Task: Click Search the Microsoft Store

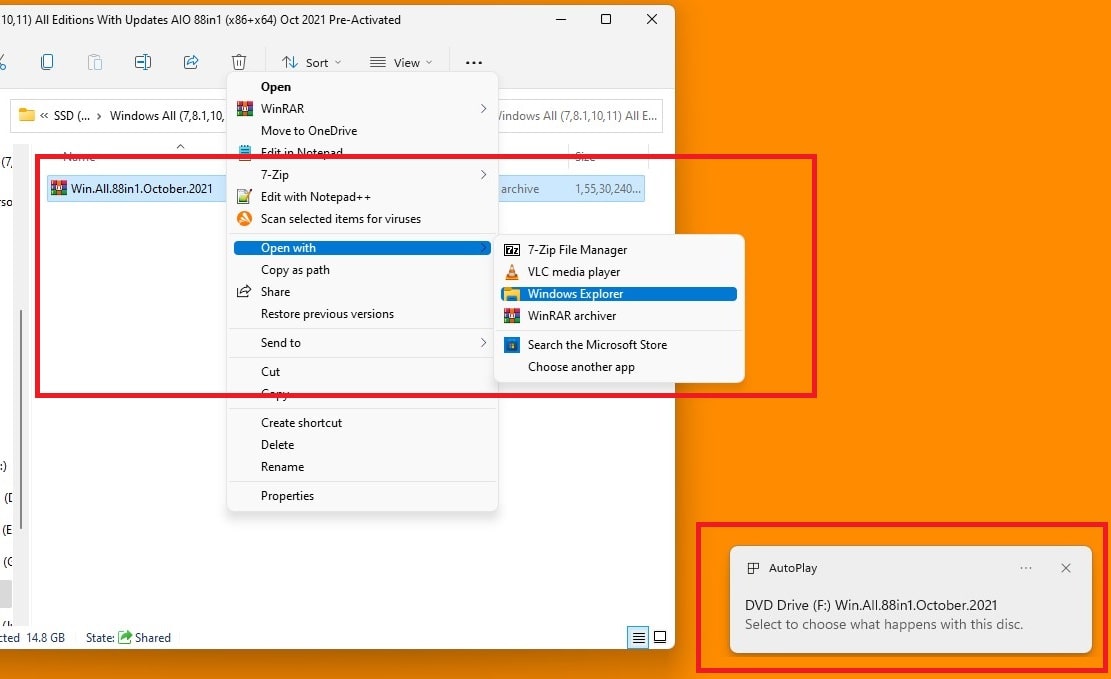Action: [x=595, y=344]
